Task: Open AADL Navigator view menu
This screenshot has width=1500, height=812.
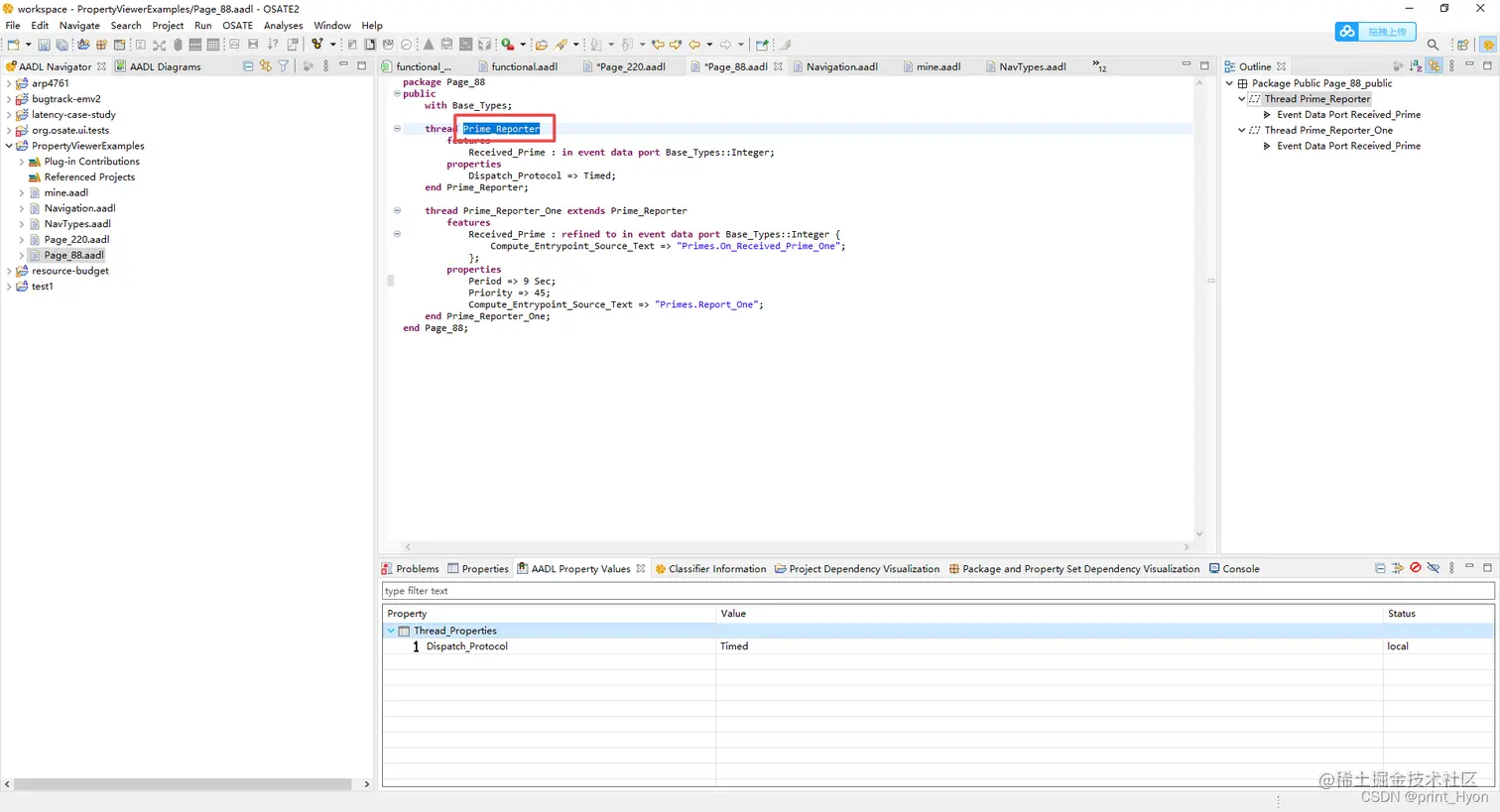Action: click(x=325, y=66)
